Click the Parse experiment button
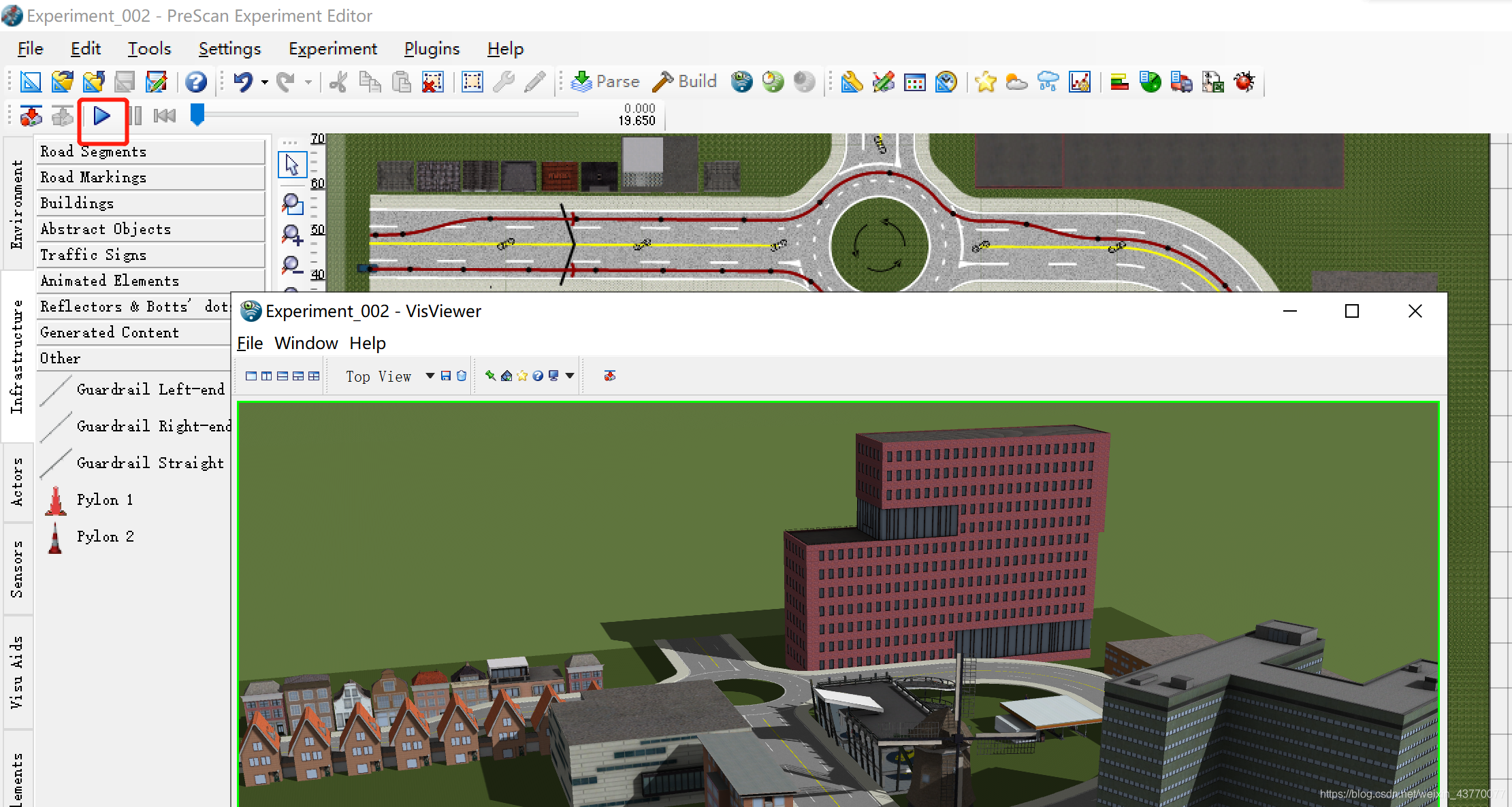The image size is (1512, 807). [605, 82]
